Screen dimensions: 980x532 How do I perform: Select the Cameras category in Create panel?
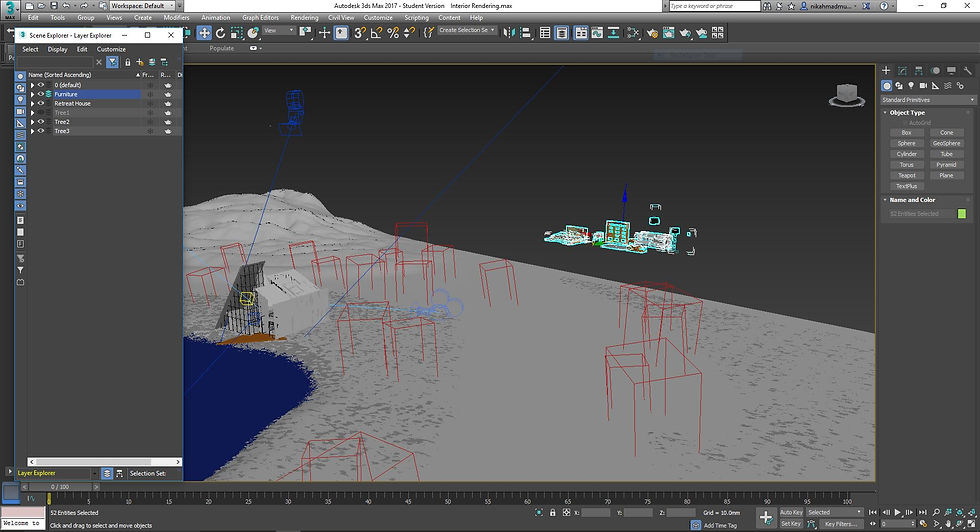923,86
